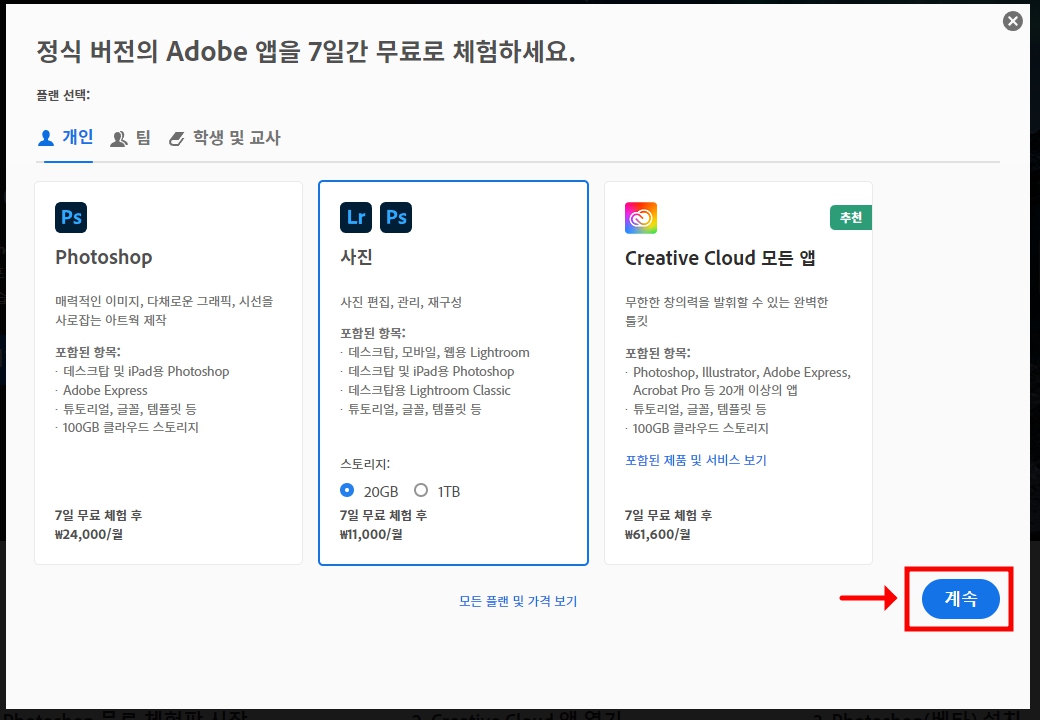
Task: Click the 포함된 항목: label in Creative Cloud card
Action: (x=657, y=353)
